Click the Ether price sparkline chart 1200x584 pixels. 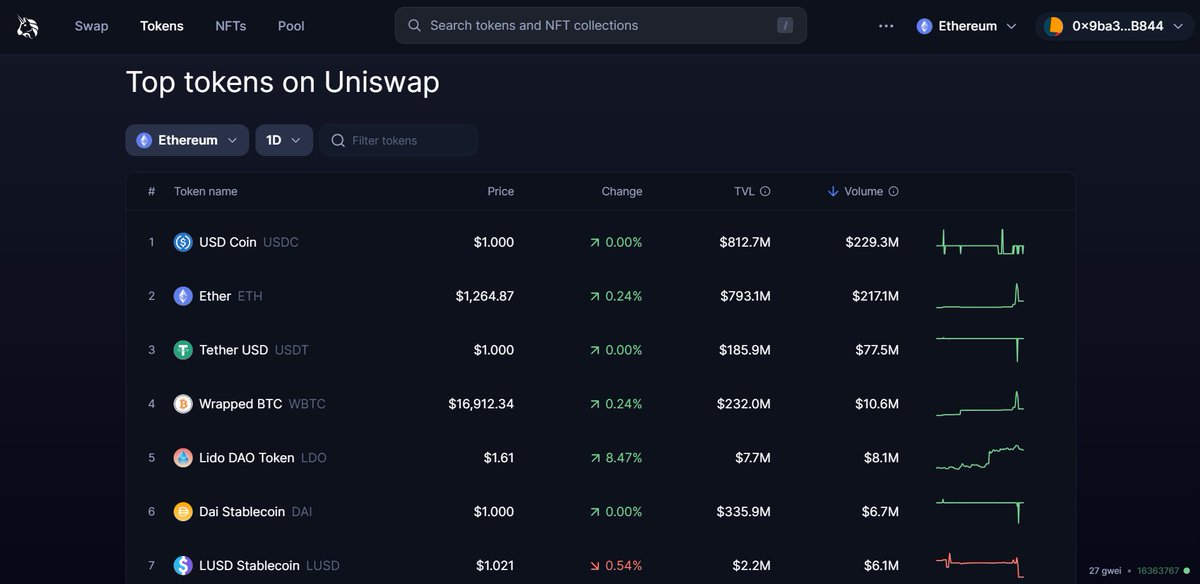click(980, 296)
